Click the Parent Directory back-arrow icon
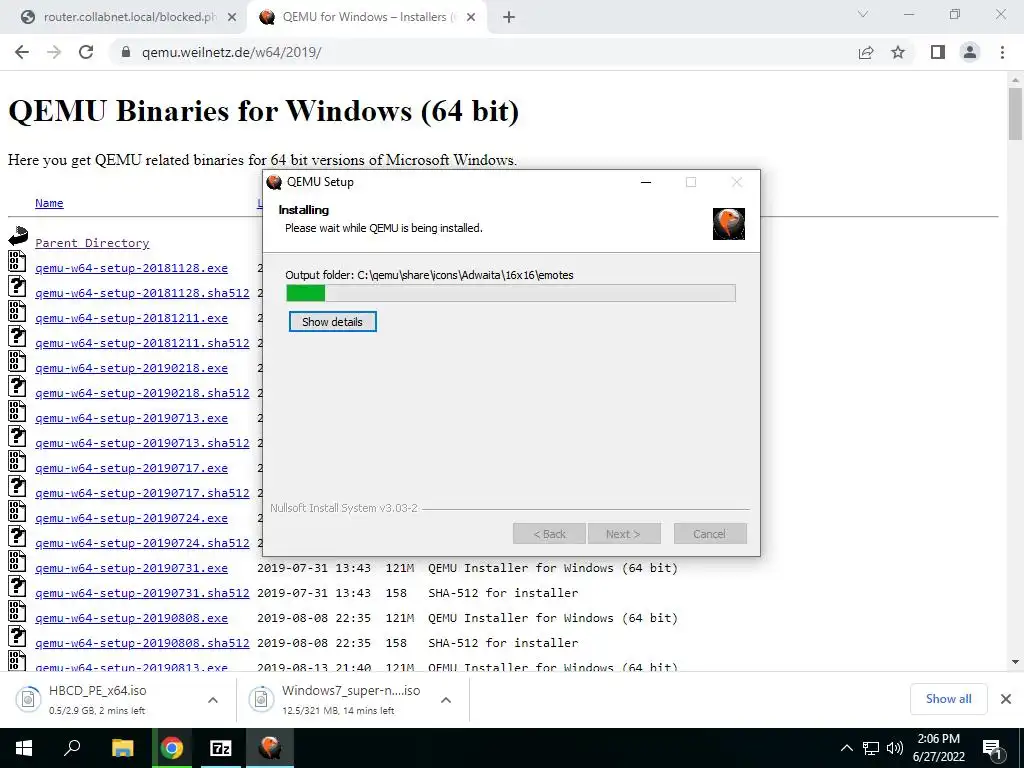 [18, 236]
